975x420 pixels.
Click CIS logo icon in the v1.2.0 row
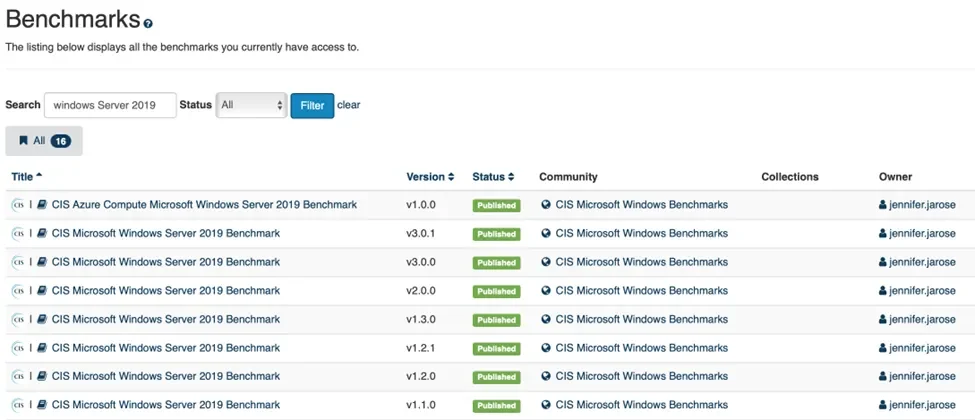(17, 376)
